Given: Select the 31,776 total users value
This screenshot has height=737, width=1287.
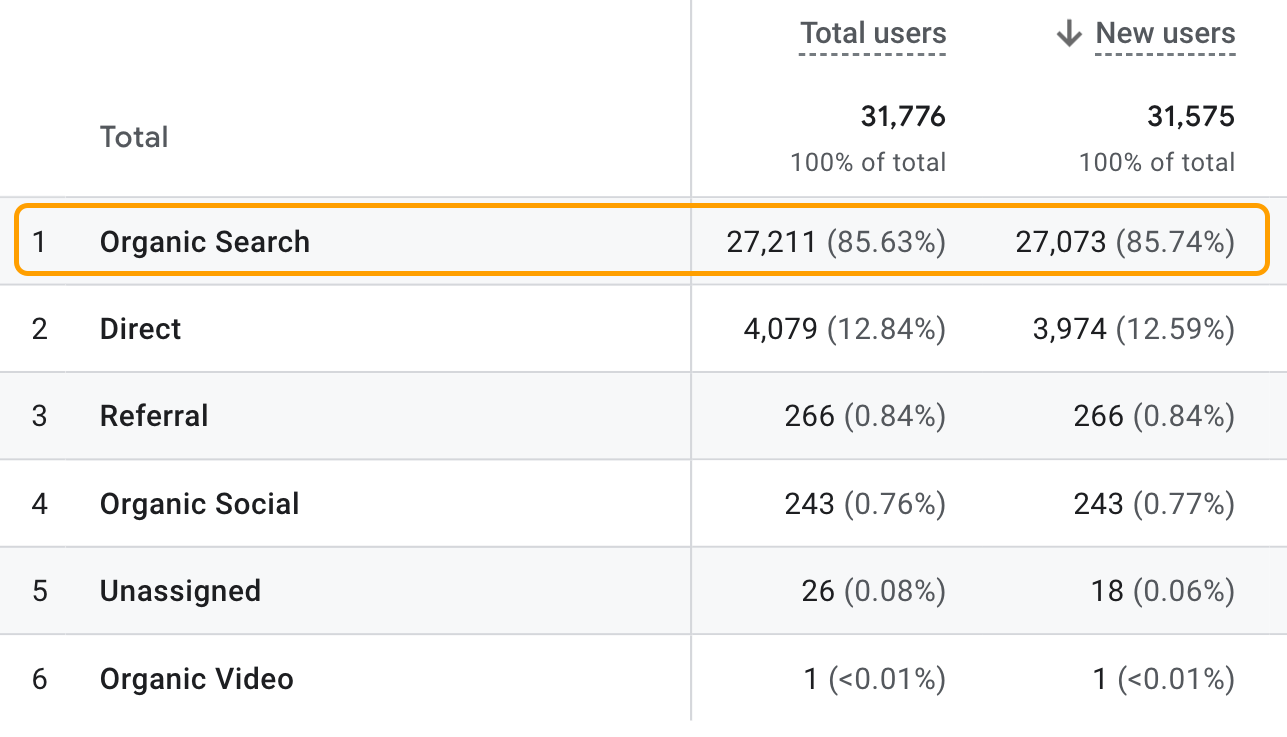Looking at the screenshot, I should click(x=904, y=116).
